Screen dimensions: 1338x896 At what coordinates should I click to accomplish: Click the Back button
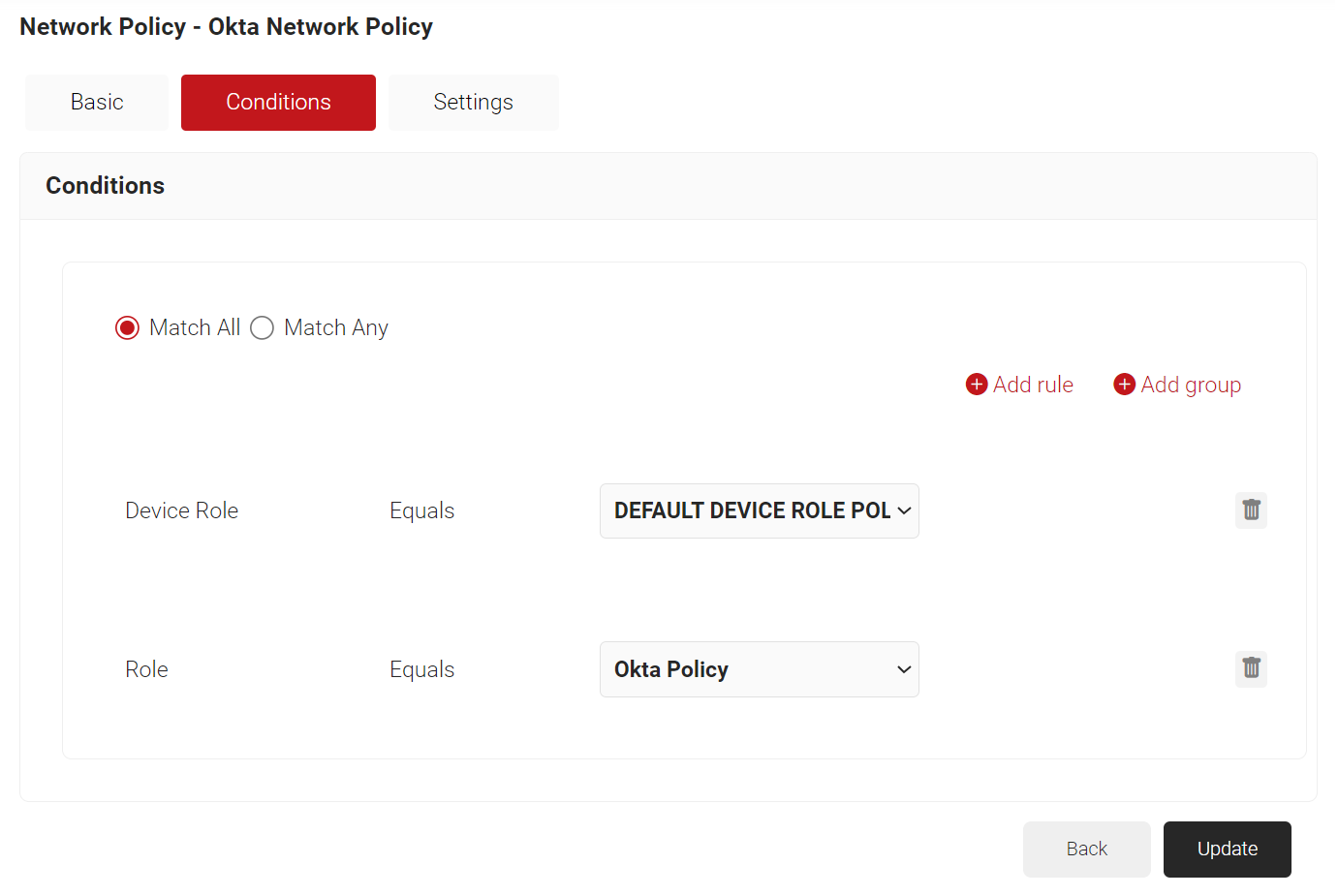click(x=1086, y=850)
